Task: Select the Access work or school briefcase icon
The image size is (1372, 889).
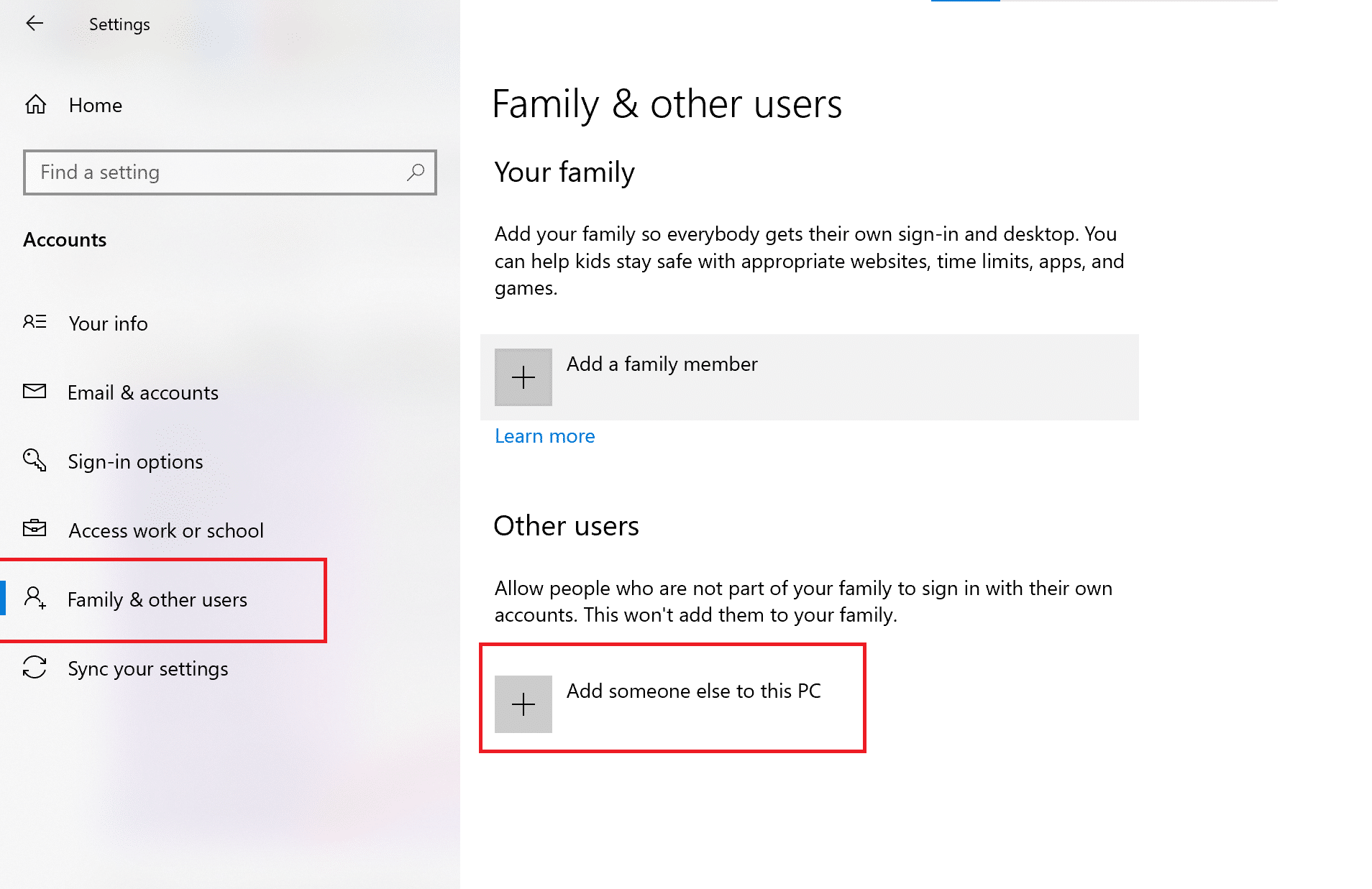Action: point(34,530)
